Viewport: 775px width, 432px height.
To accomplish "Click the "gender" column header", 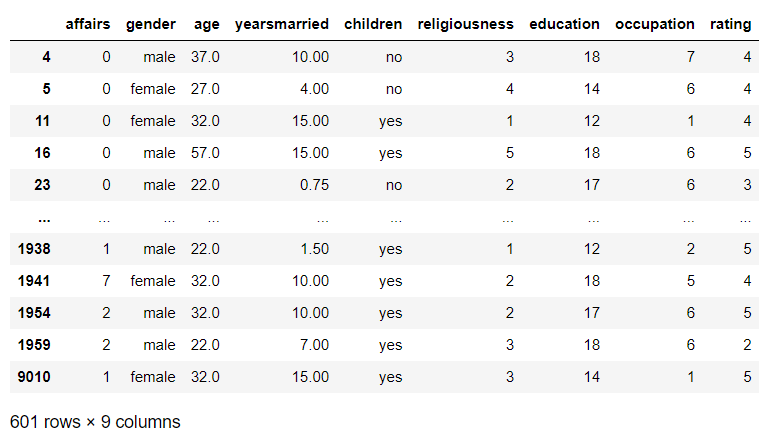I will [151, 24].
